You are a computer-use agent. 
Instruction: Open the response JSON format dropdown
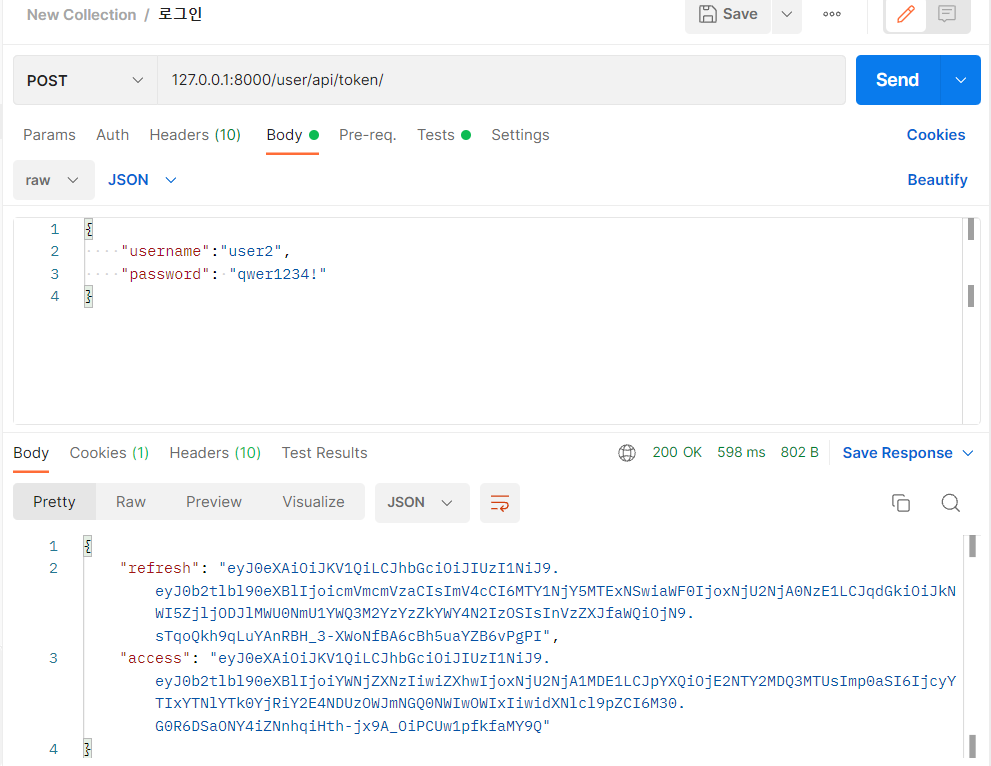click(422, 503)
